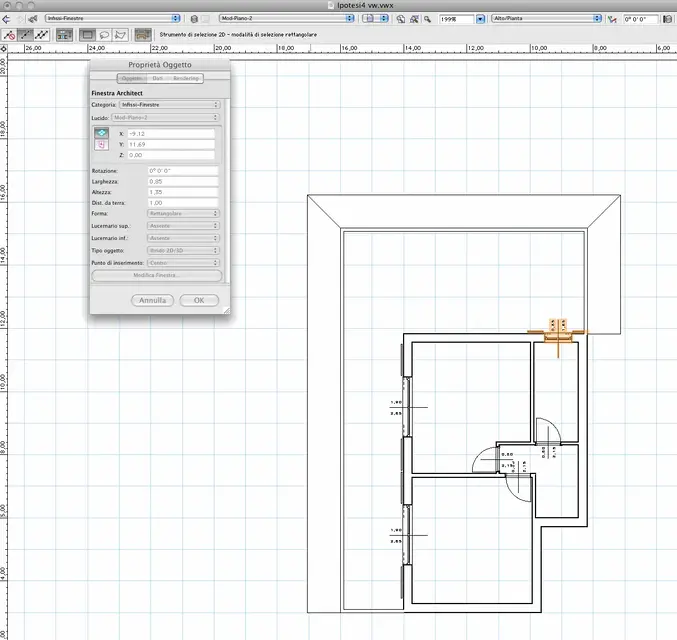Switch to the Rendering tab
Screen dimensions: 677x640
pyautogui.click(x=186, y=78)
